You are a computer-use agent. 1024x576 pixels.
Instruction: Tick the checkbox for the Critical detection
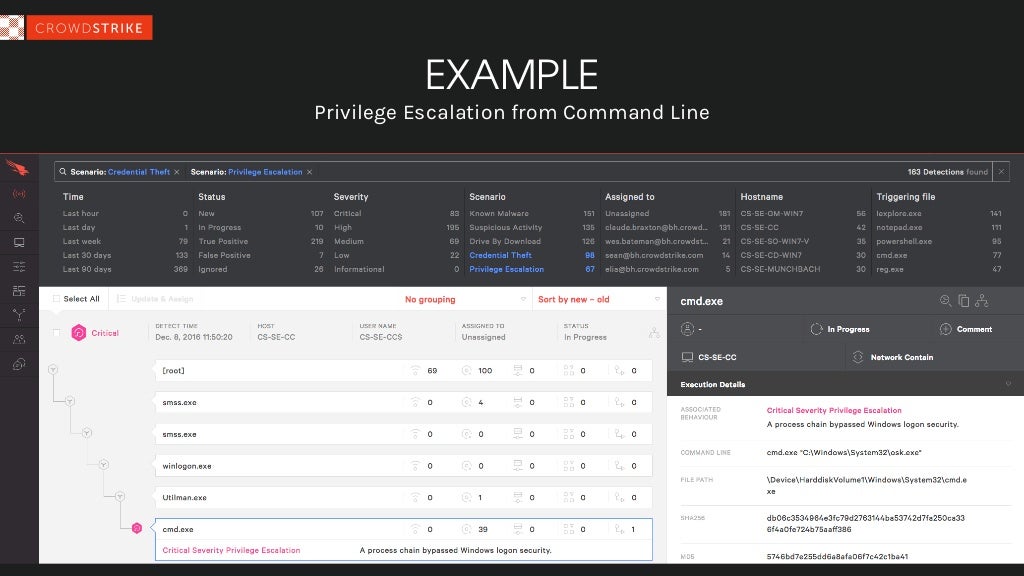pyautogui.click(x=56, y=333)
